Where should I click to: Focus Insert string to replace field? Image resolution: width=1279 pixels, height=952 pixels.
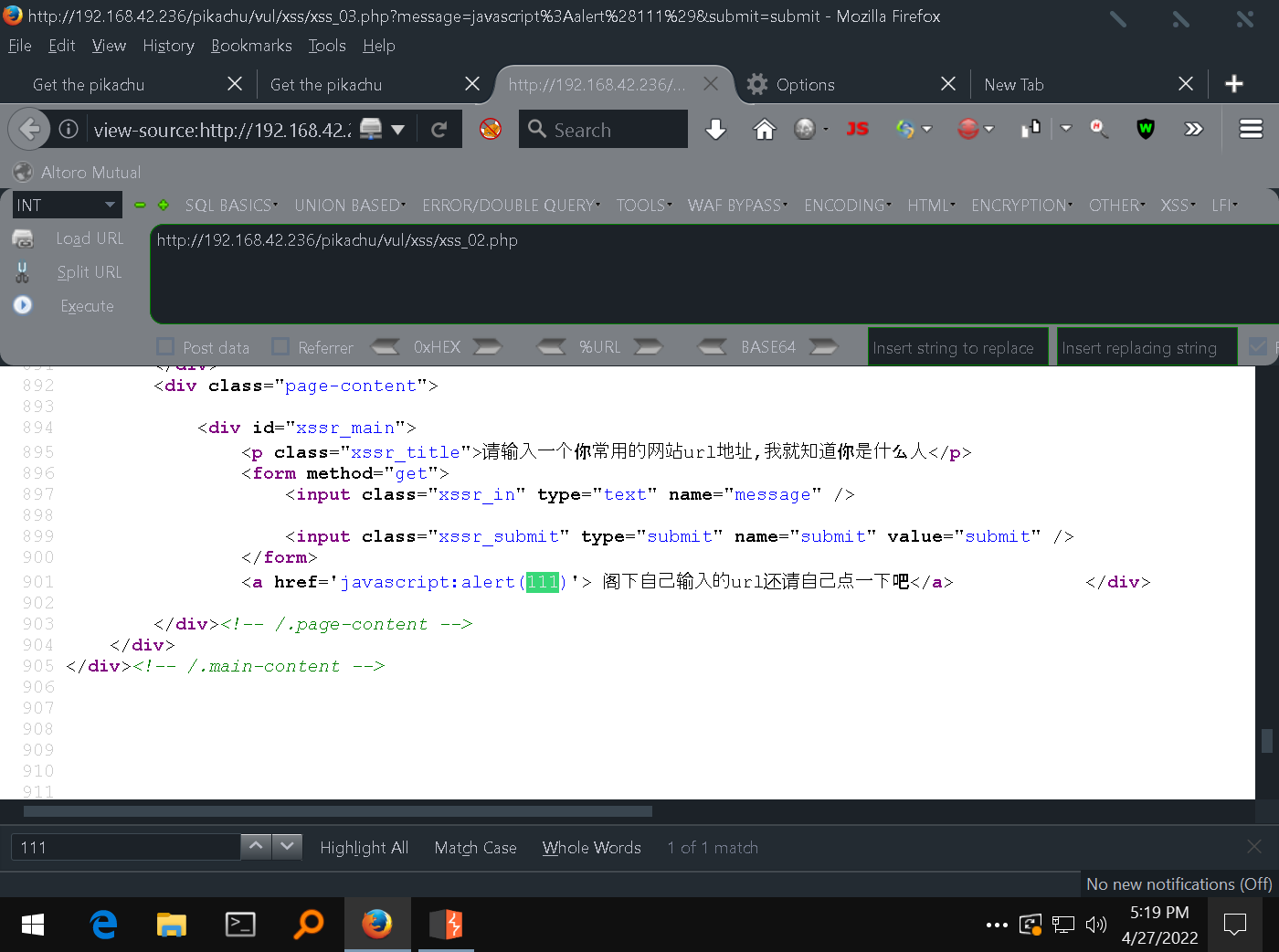957,347
